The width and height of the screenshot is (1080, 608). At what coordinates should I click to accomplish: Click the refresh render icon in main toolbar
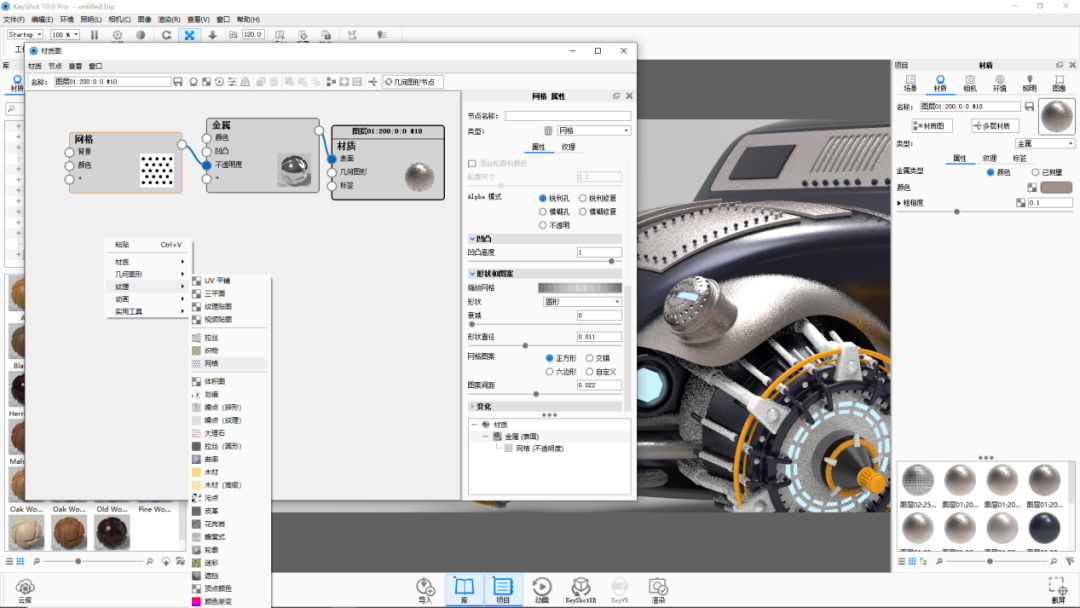tap(166, 34)
